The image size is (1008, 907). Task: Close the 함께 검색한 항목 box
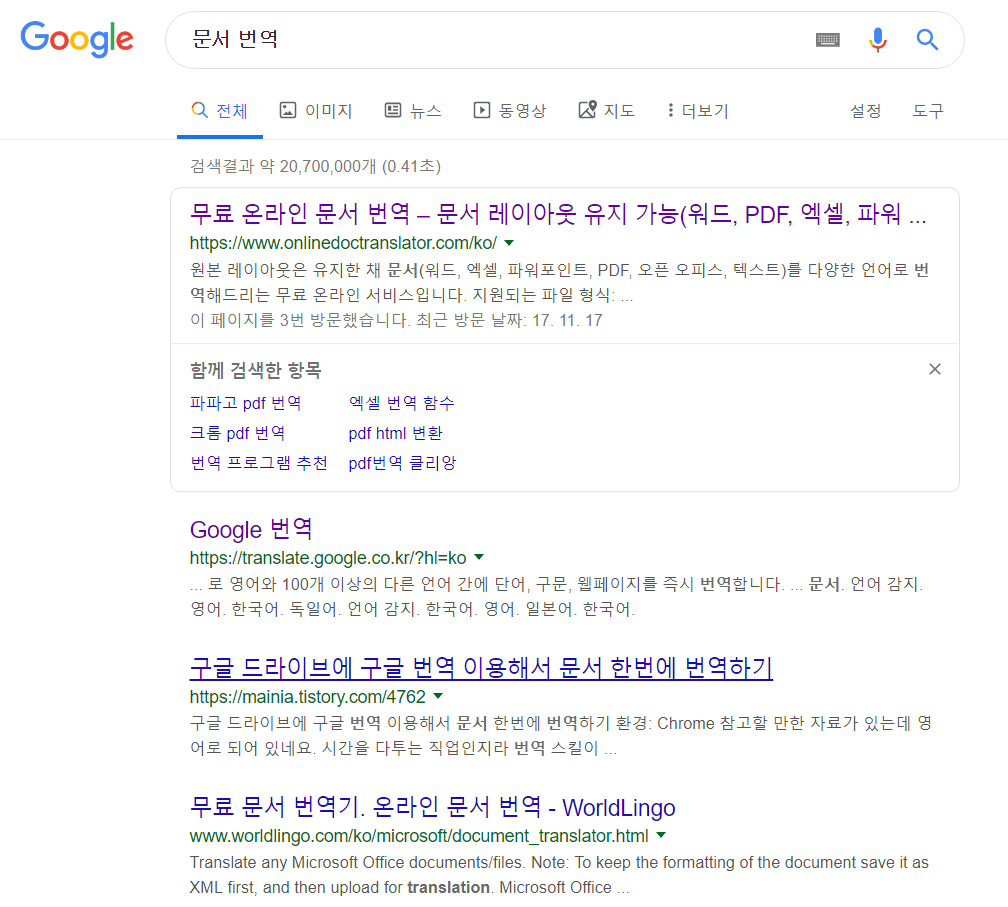(x=935, y=369)
